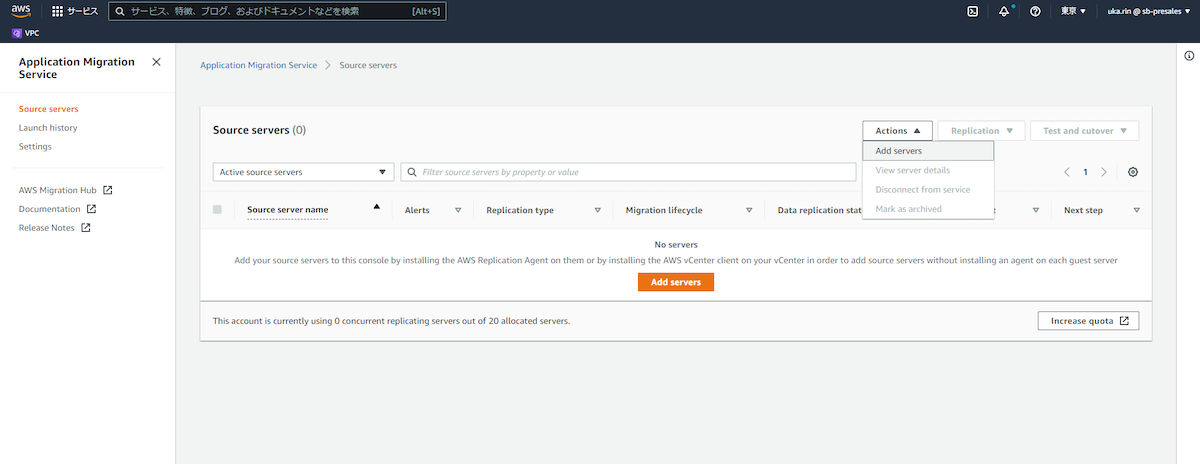Launch CloudShell terminal icon
Screen dimensions: 1200x464
tap(972, 11)
